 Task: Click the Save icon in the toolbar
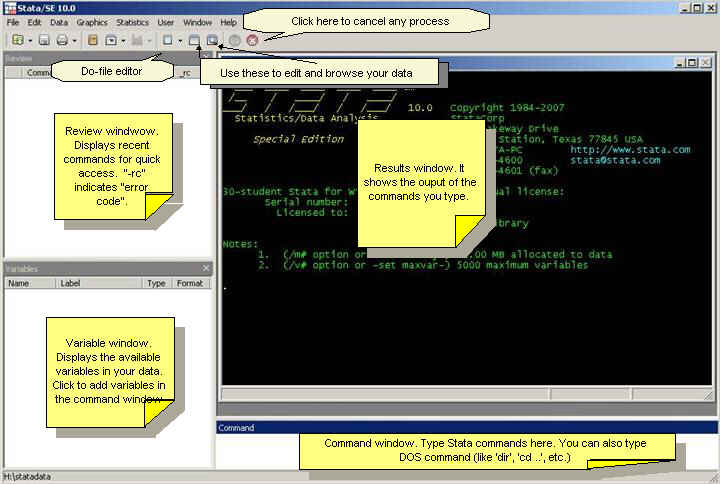pos(45,40)
